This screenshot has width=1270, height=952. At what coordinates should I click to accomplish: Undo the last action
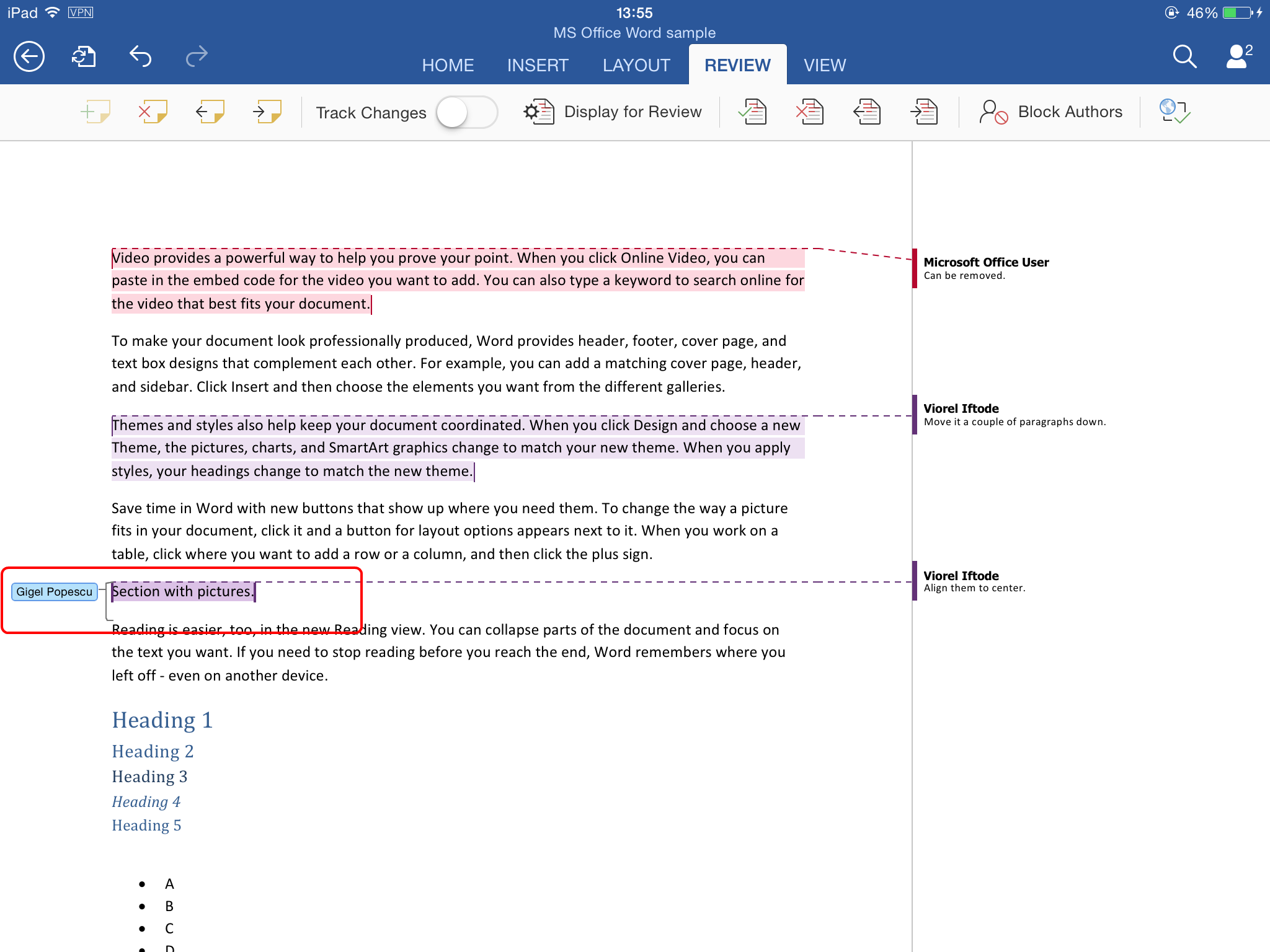[x=141, y=56]
